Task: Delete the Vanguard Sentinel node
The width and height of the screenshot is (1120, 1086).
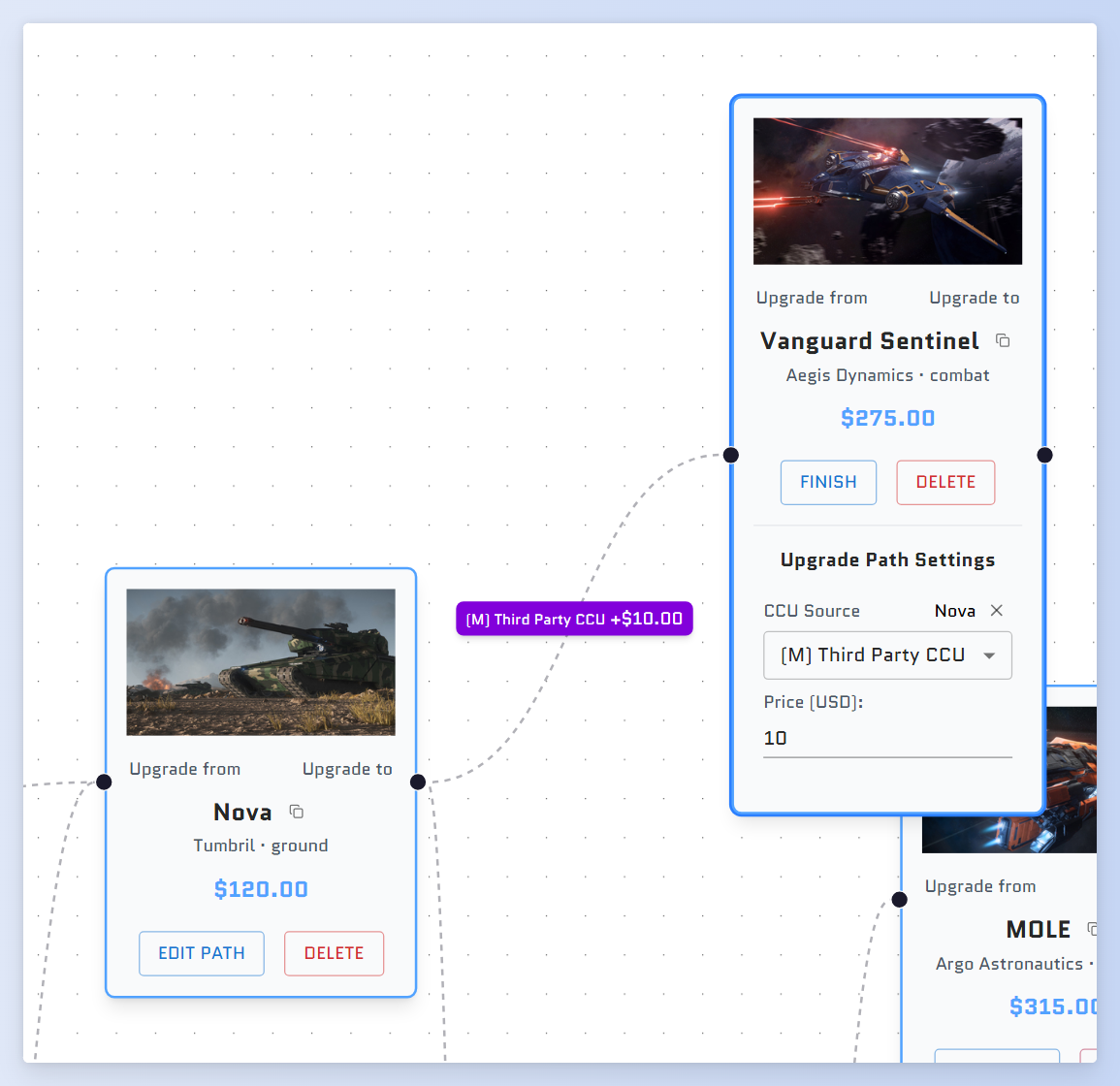Action: coord(945,482)
